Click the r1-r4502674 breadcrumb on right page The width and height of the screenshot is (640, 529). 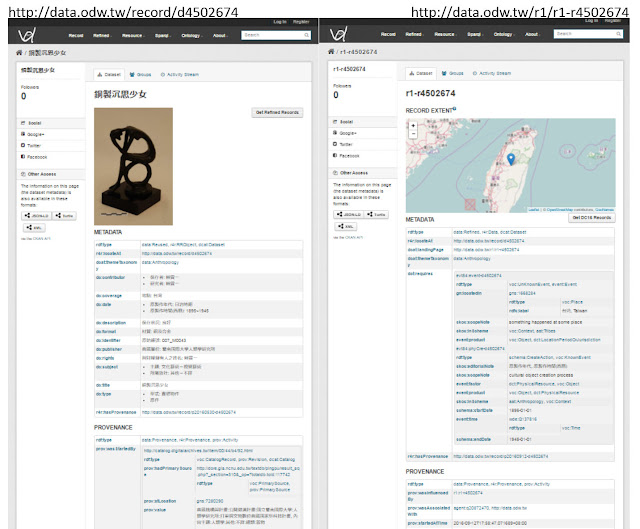[358, 52]
